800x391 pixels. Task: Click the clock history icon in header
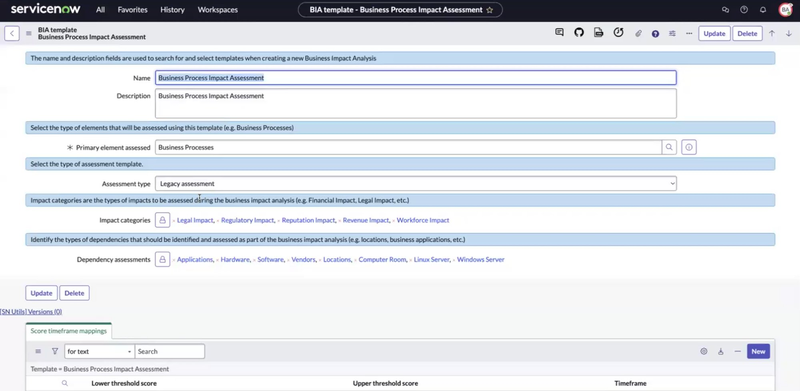(x=618, y=33)
